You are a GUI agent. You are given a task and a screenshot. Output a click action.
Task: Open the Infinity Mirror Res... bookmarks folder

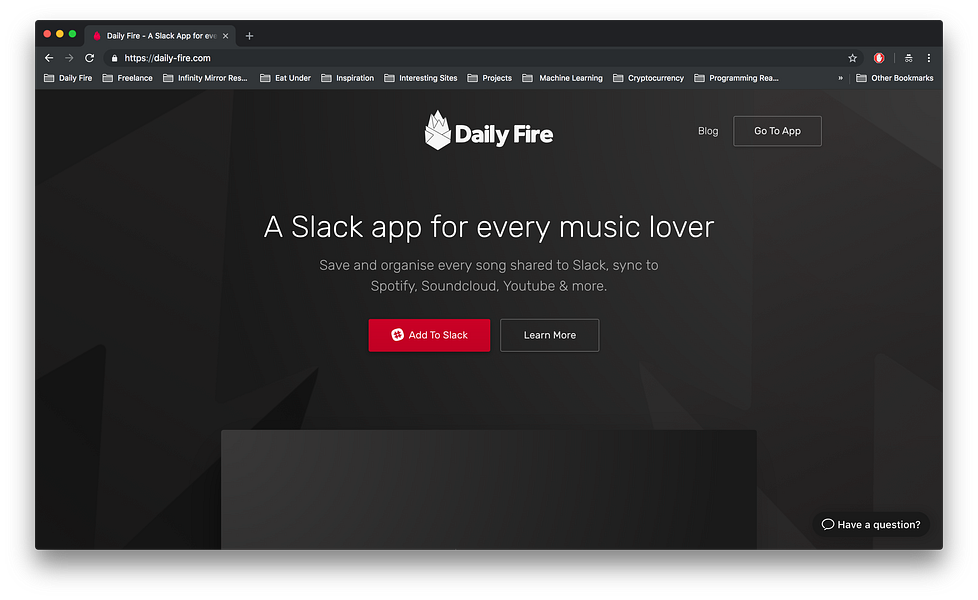point(205,78)
